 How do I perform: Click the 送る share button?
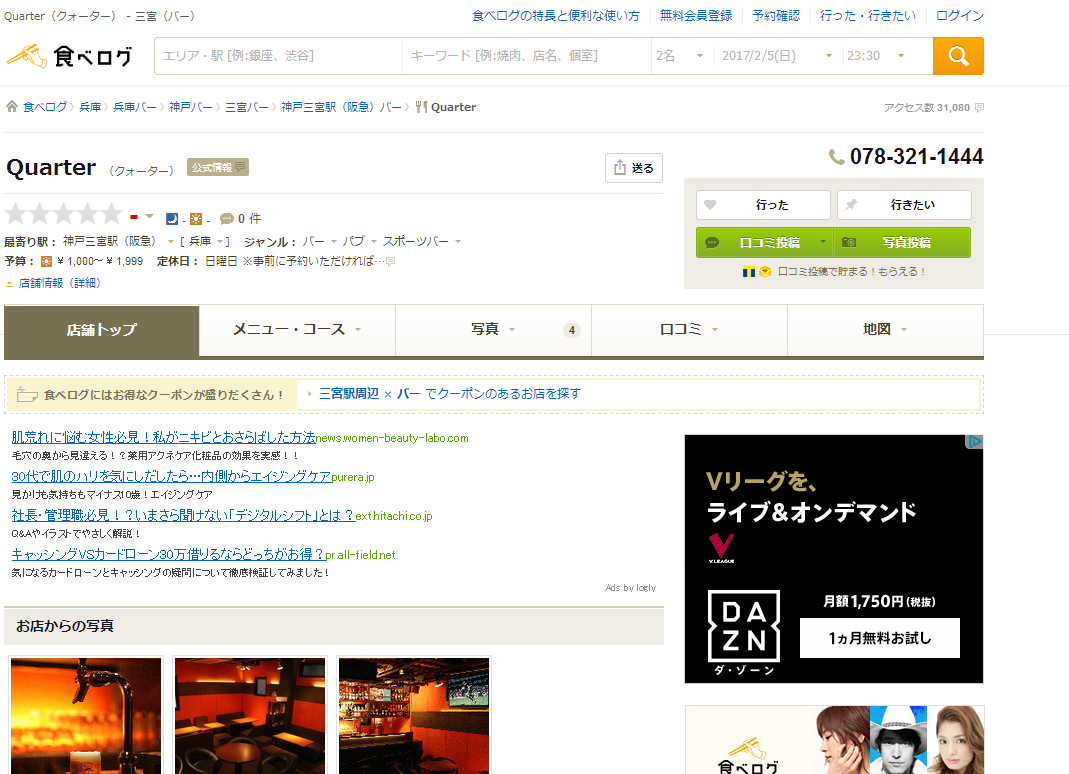pos(634,168)
